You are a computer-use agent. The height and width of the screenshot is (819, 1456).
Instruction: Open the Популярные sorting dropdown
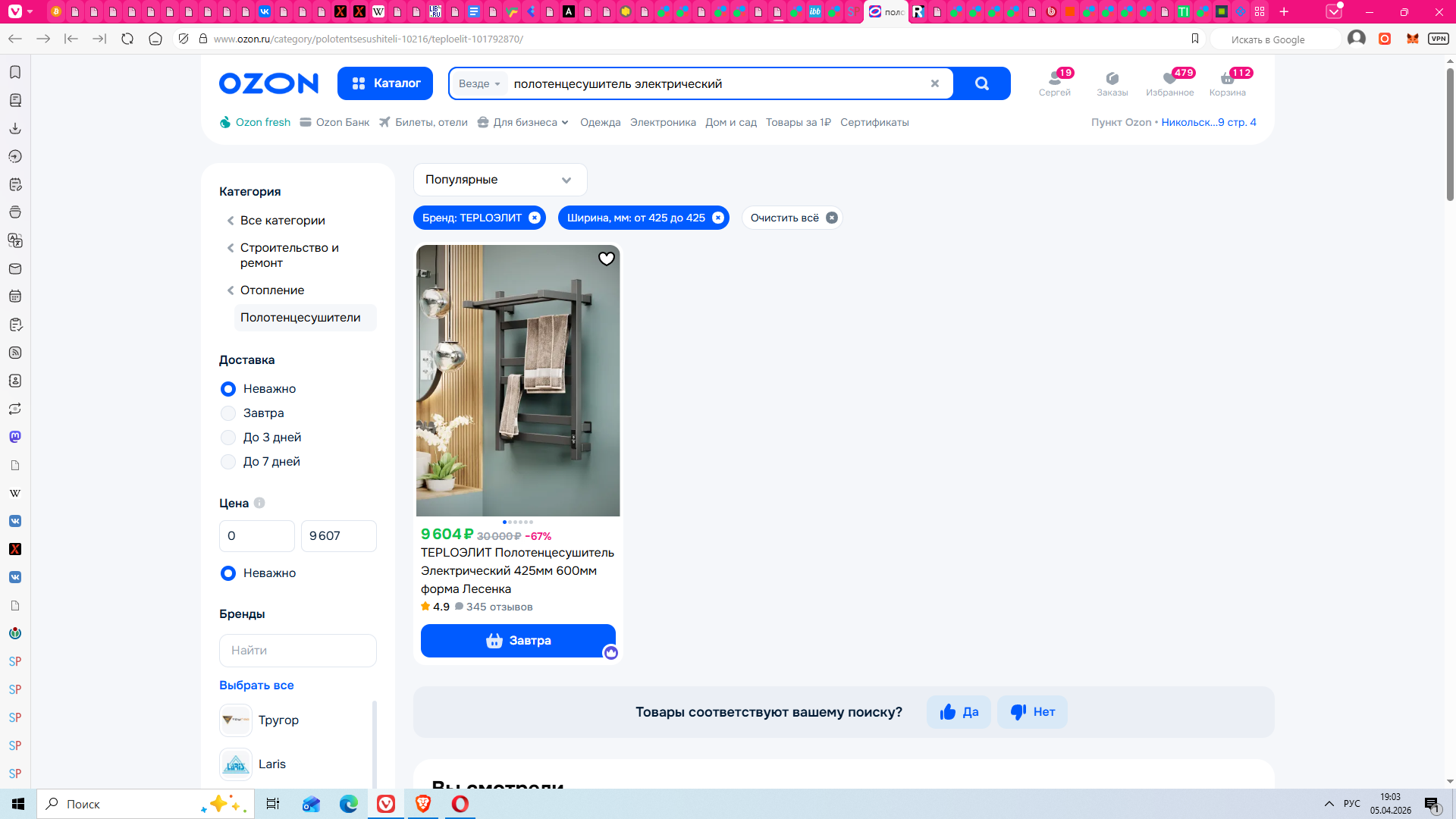click(500, 180)
